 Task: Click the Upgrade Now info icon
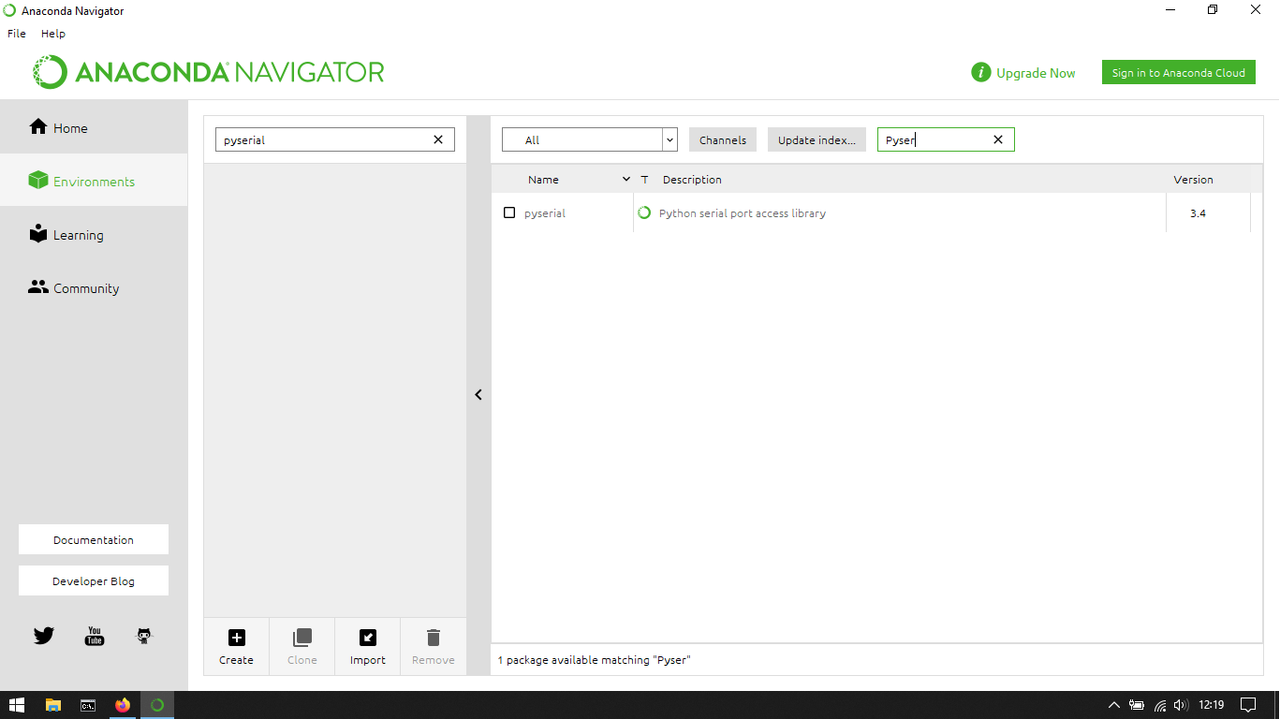981,72
